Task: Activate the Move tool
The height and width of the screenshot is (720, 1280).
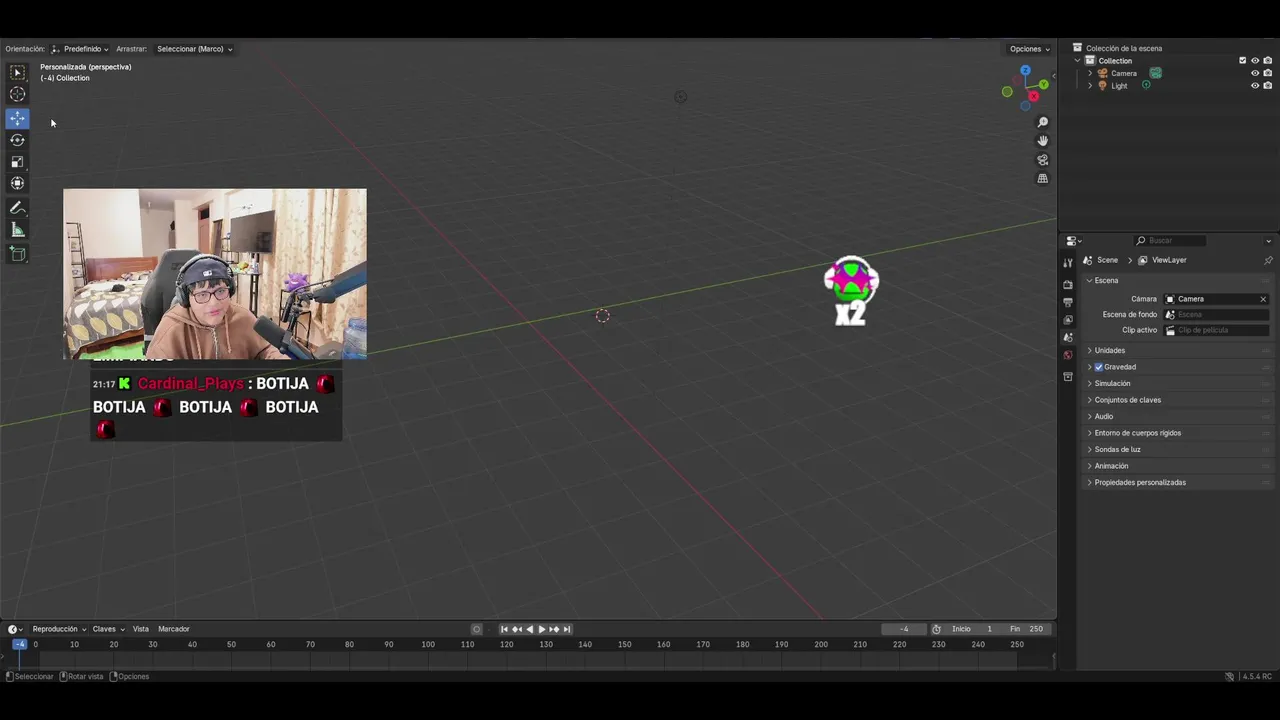Action: tap(17, 118)
